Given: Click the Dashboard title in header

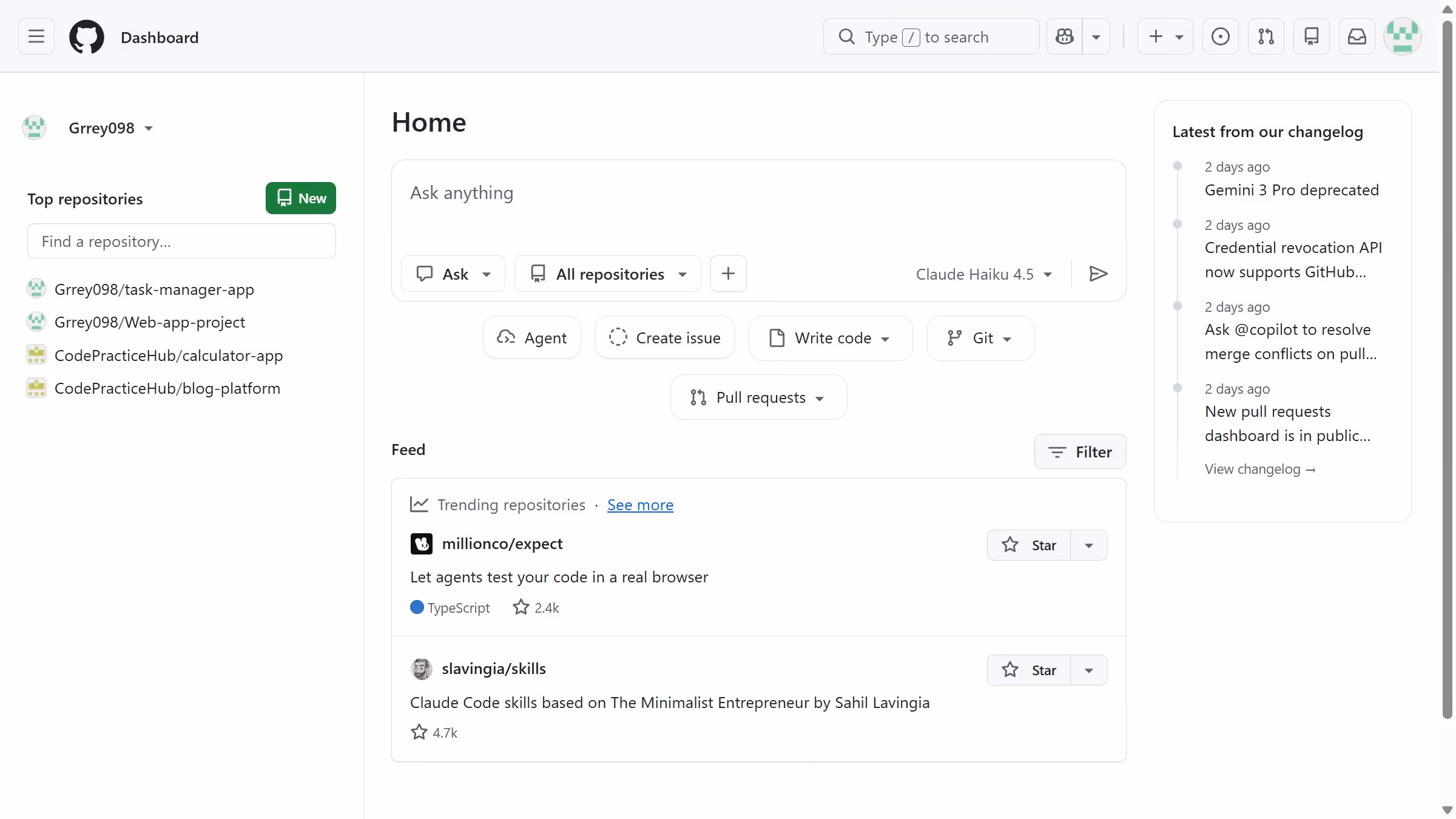Looking at the screenshot, I should click(x=160, y=38).
